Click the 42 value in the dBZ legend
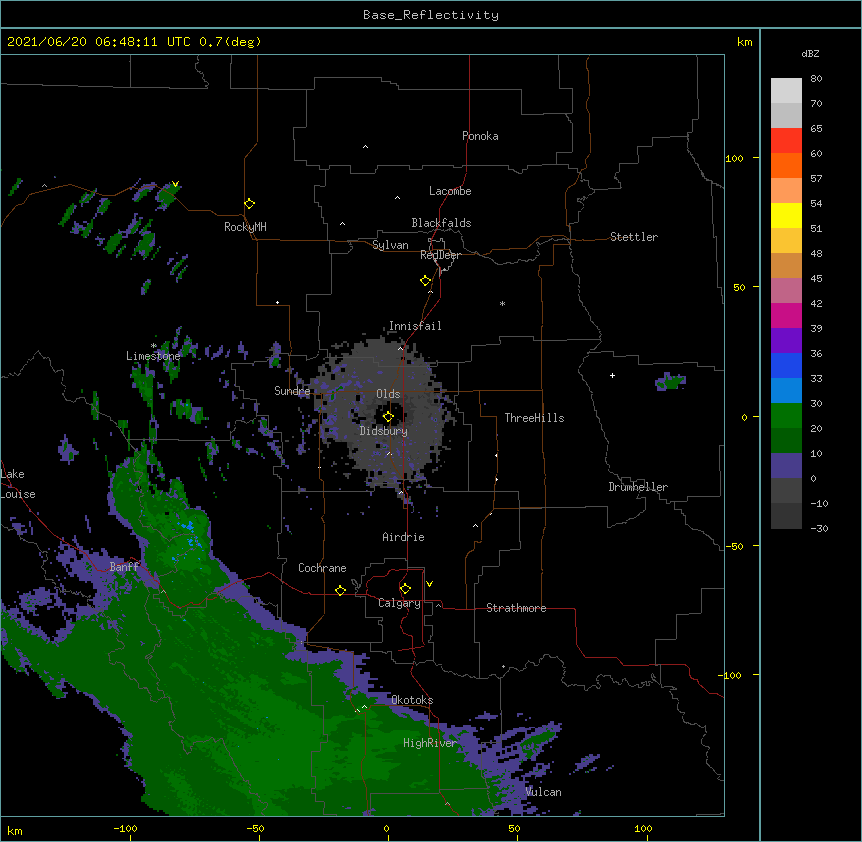Image resolution: width=862 pixels, height=842 pixels. pyautogui.click(x=816, y=303)
